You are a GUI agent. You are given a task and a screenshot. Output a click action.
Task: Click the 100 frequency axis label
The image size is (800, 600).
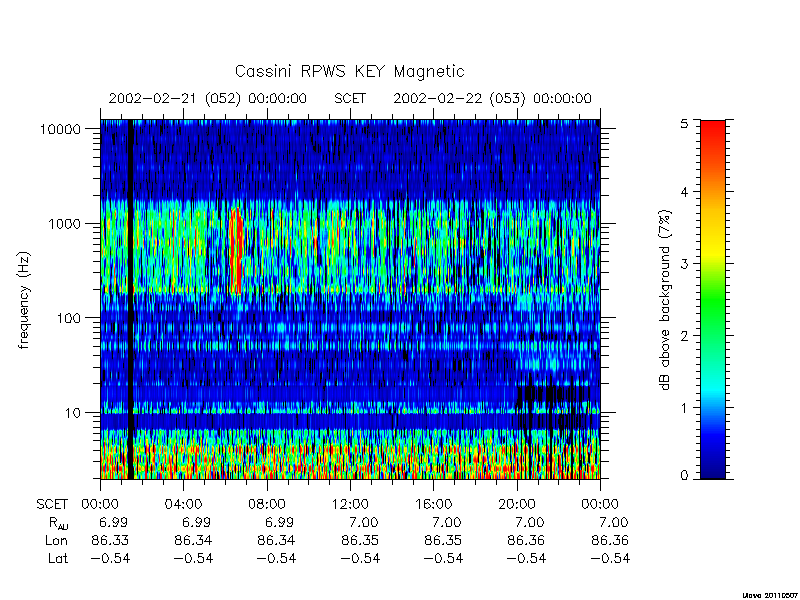68,318
